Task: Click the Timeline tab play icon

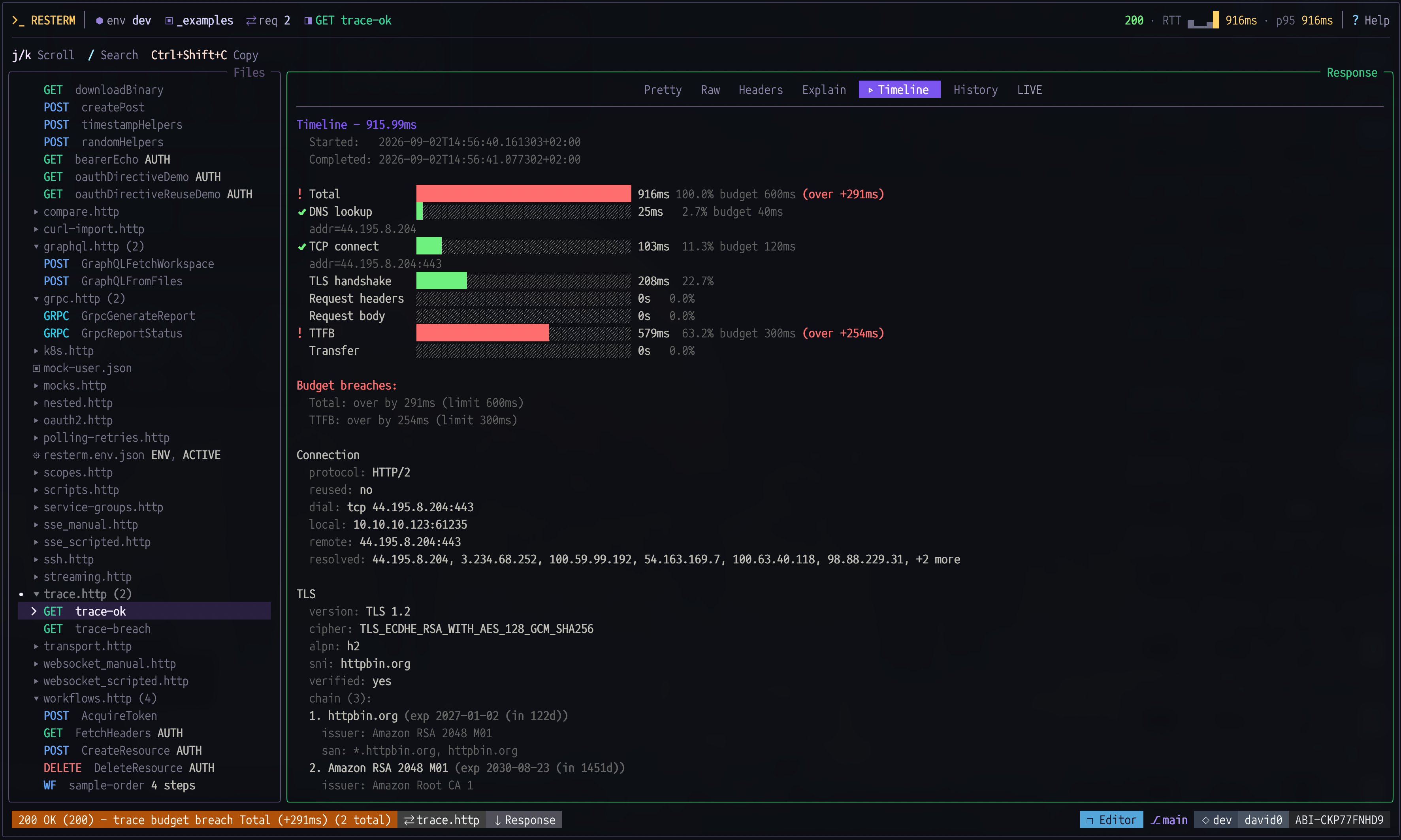Action: (x=870, y=90)
